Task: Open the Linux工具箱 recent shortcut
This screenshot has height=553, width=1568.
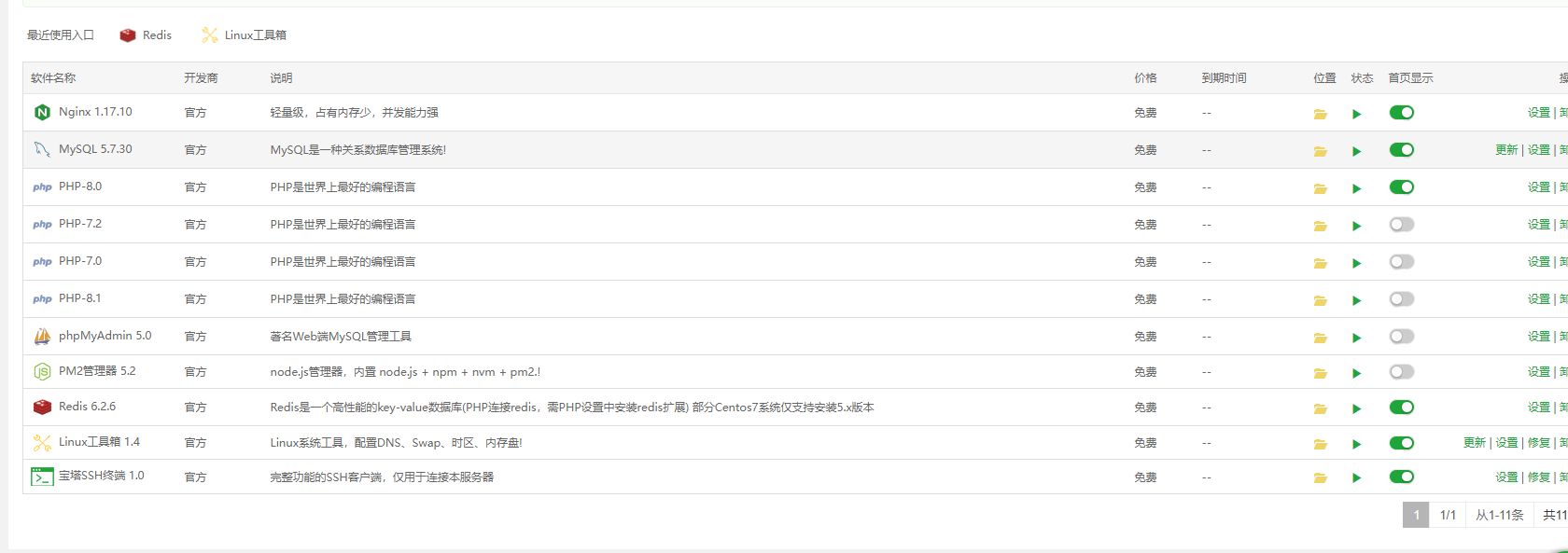Action: pos(244,35)
